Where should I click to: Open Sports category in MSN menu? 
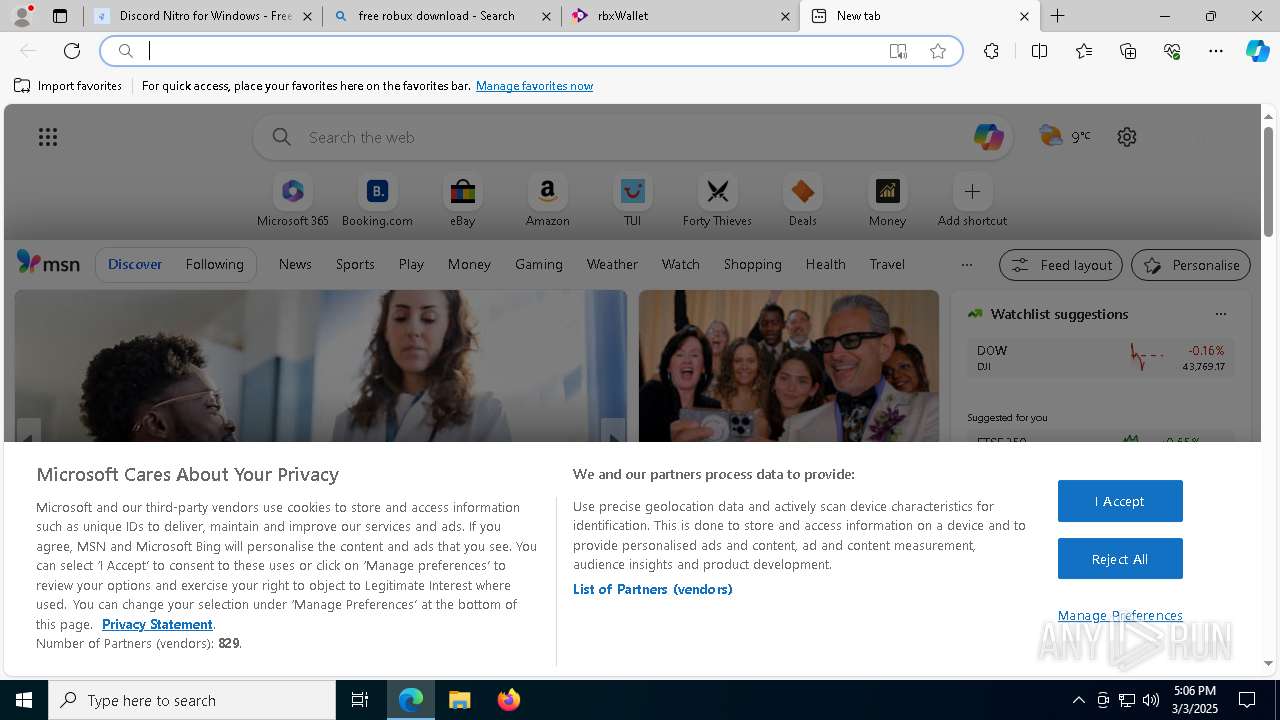(x=355, y=264)
